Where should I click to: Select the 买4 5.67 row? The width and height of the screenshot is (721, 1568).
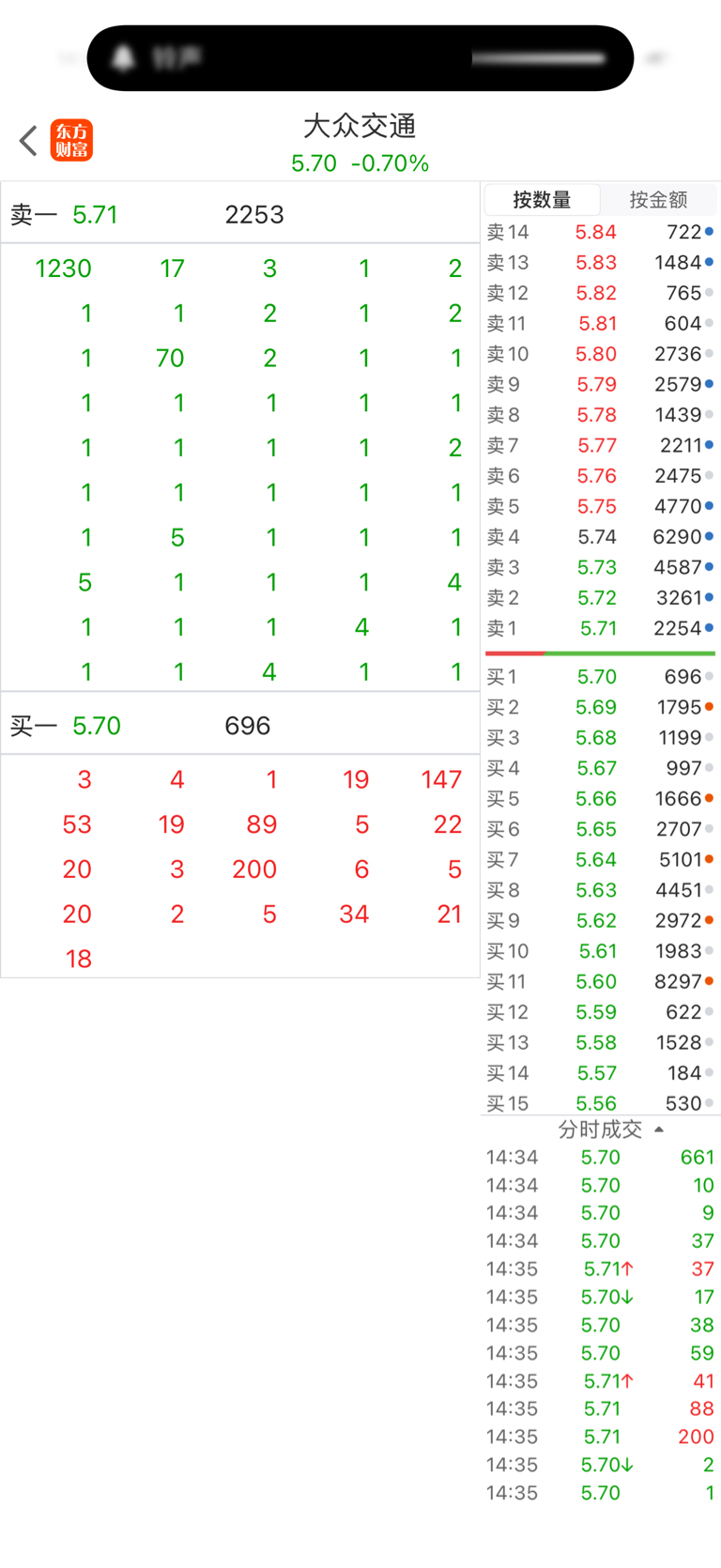tap(600, 768)
